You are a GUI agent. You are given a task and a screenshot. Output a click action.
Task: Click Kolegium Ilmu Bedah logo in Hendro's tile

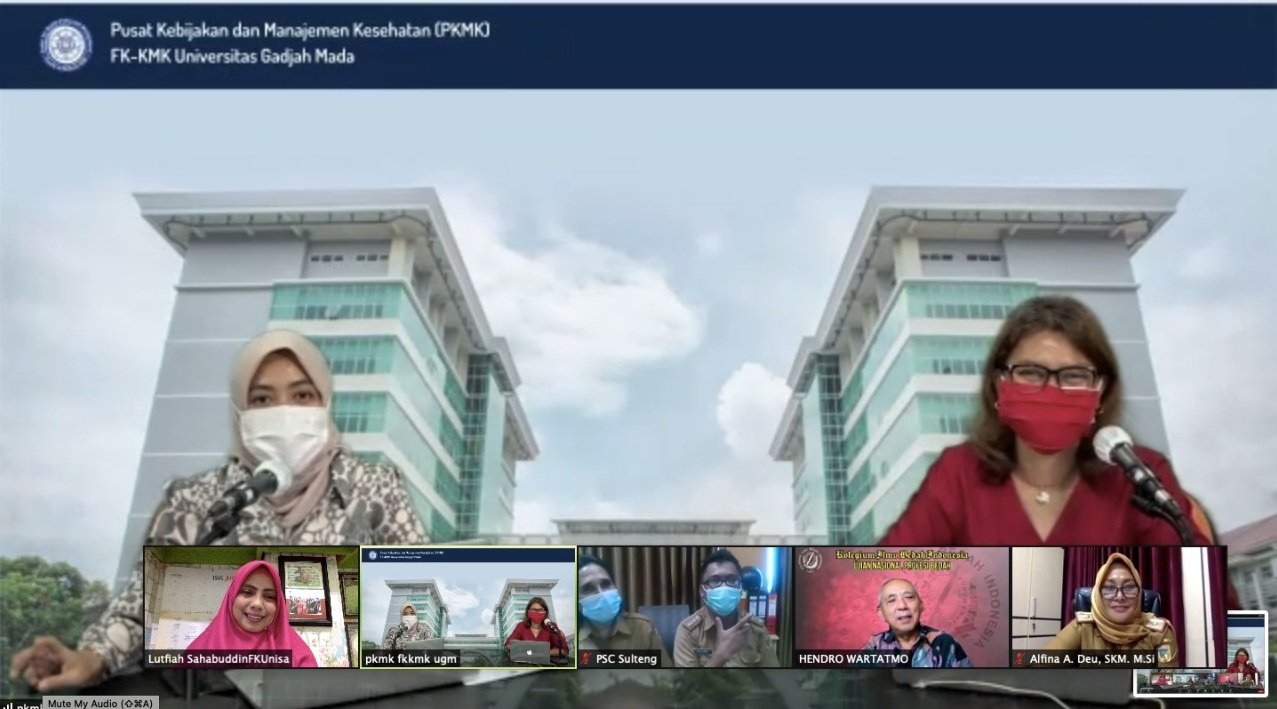809,560
